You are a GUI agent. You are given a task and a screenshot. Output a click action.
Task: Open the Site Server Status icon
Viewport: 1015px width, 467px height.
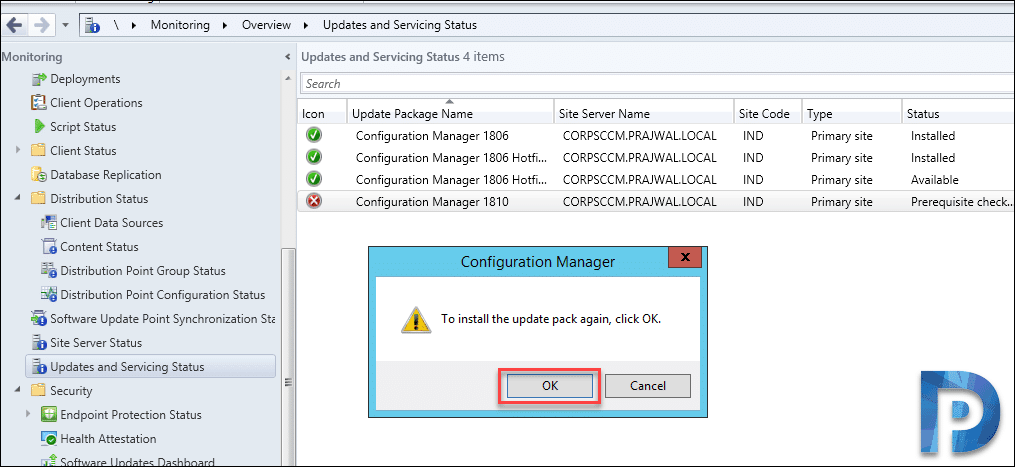40,343
